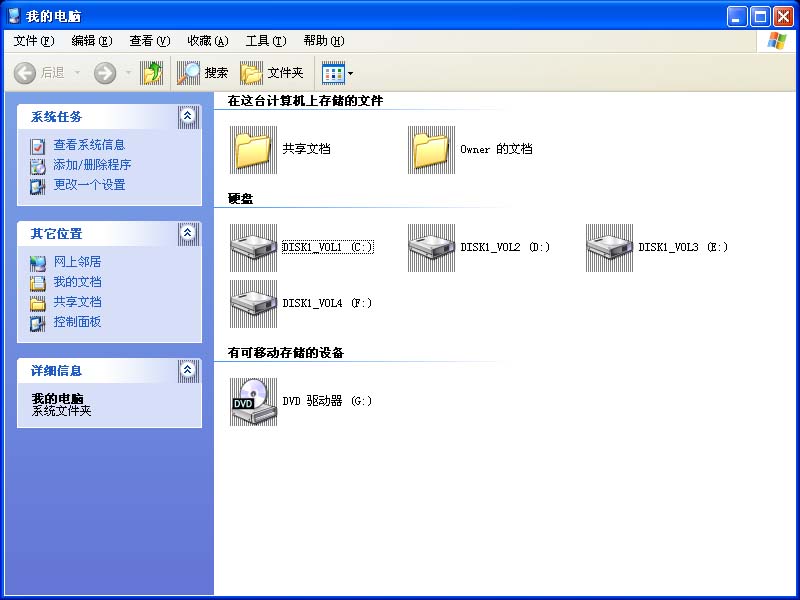Image resolution: width=800 pixels, height=600 pixels.
Task: Click icon beside 添加/删除程序
Action: coord(37,166)
